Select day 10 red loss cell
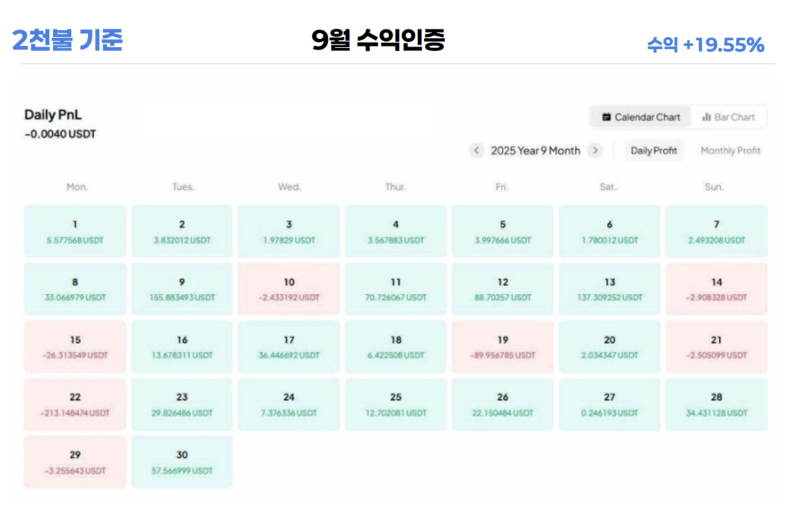 (289, 289)
